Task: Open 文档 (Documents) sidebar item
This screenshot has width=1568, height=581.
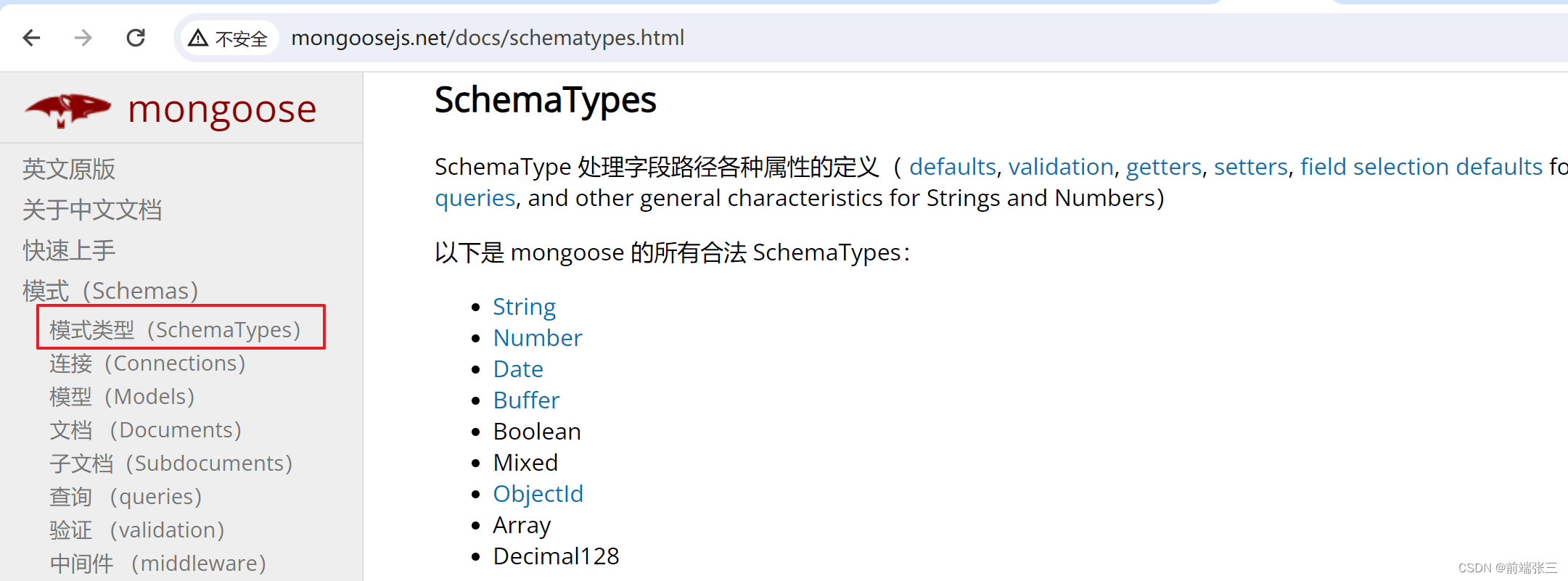Action: pyautogui.click(x=145, y=429)
